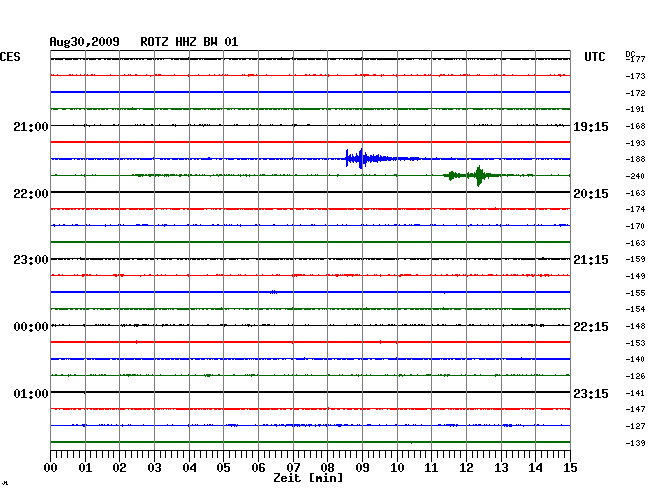Viewport: 650px width, 494px height.
Task: Click minute 01 on the time axis
Action: pos(85,468)
